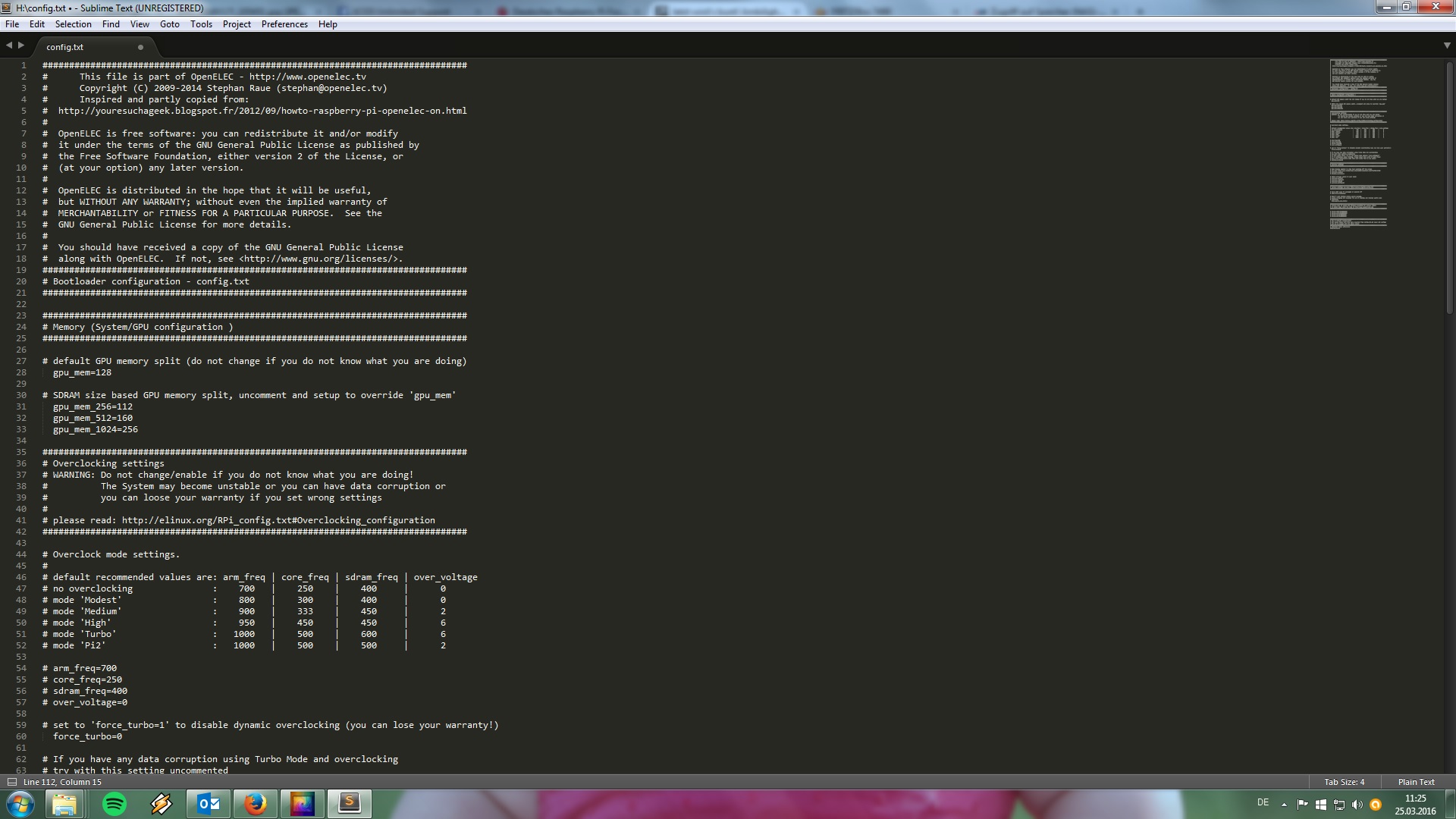Place cursor on the '# sdram_freq=400' line

point(85,691)
